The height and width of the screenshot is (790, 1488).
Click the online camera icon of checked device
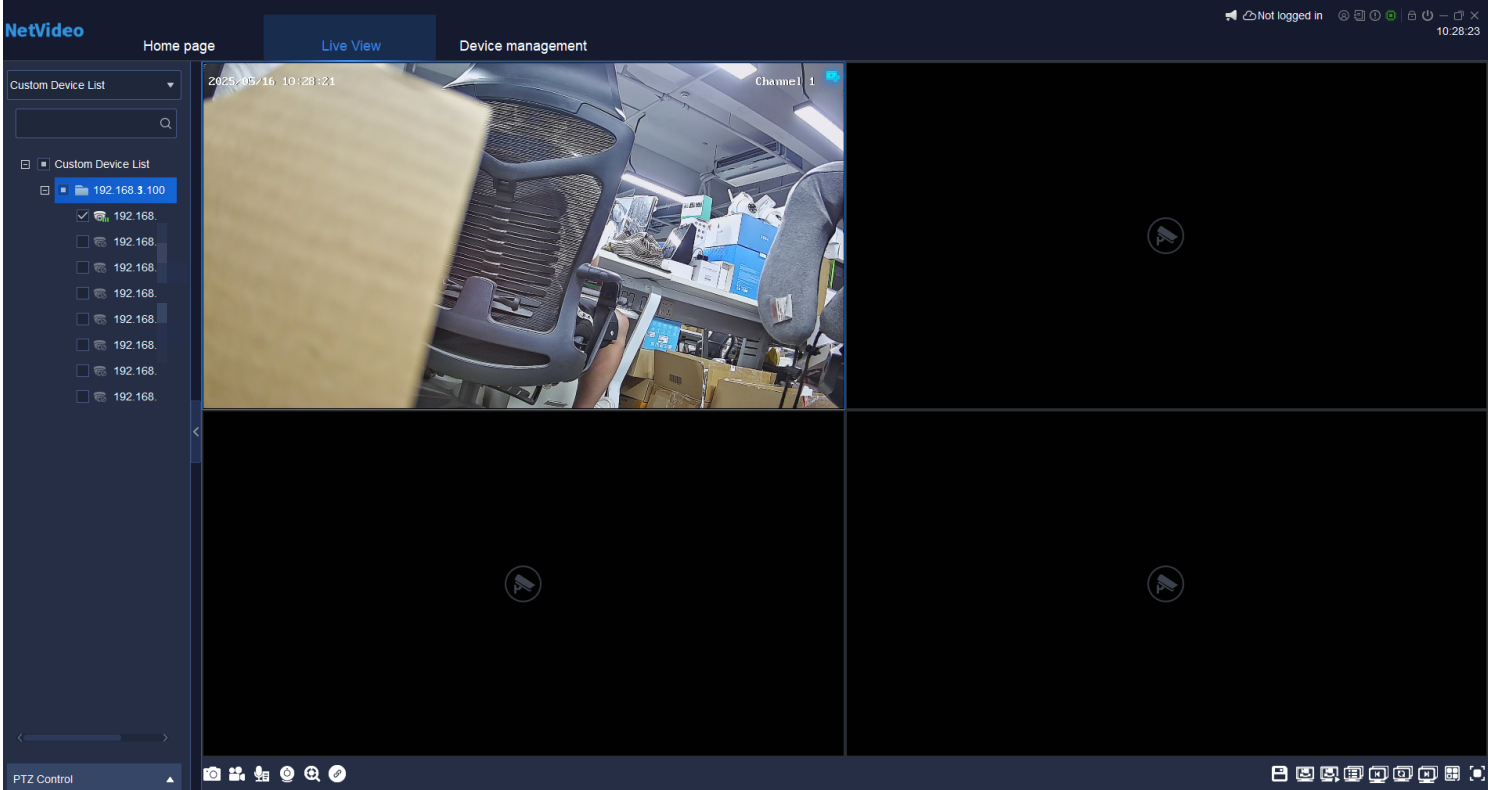coord(101,216)
